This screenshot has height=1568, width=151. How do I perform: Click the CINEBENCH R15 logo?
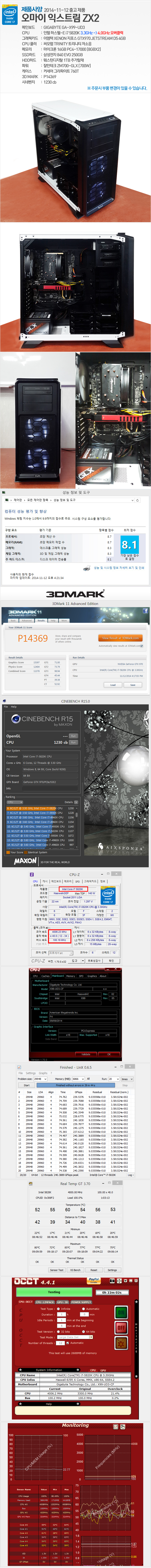(42, 721)
